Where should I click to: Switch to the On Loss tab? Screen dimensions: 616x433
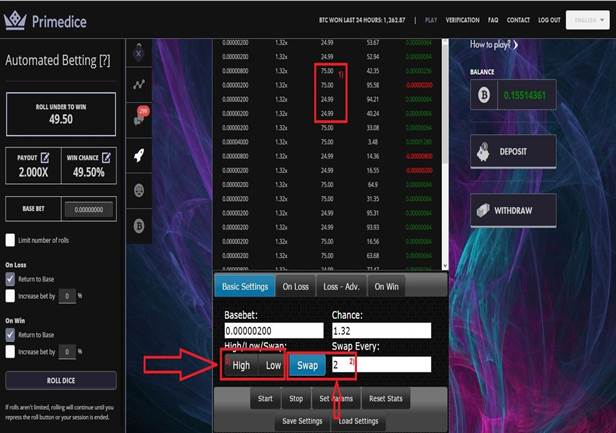[295, 287]
